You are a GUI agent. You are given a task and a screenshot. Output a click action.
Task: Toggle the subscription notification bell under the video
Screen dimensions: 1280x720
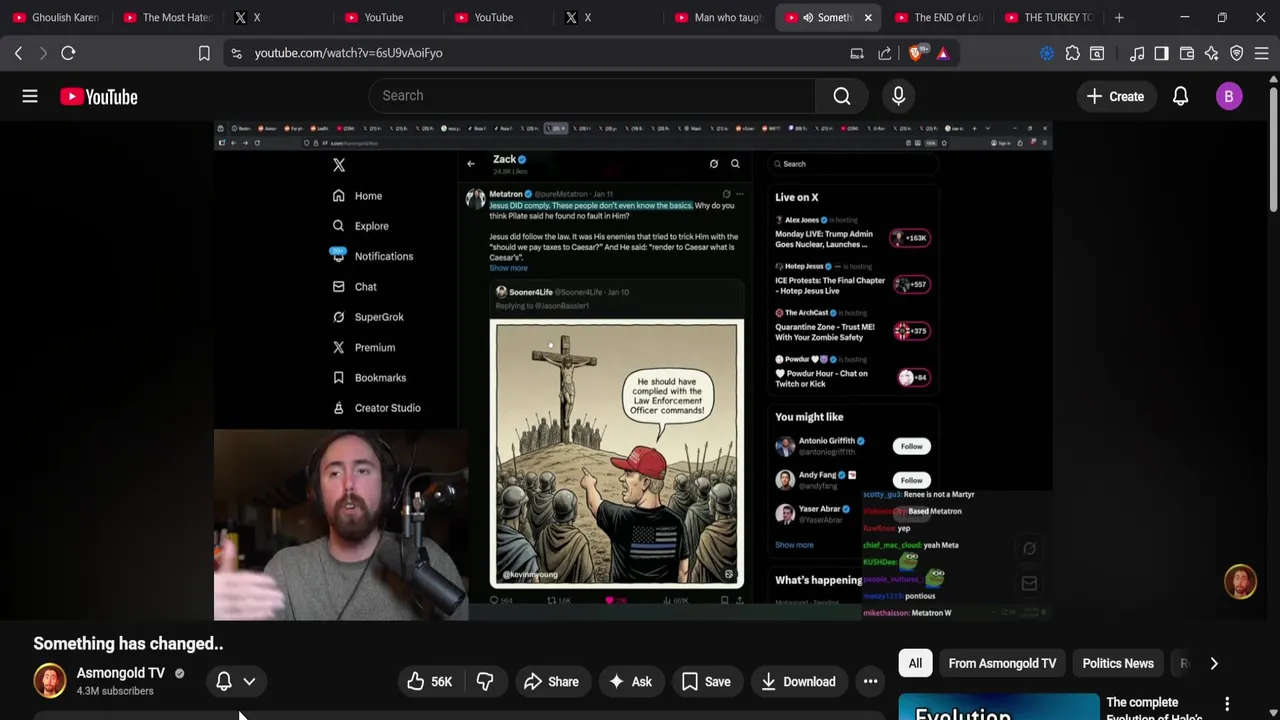pyautogui.click(x=224, y=681)
